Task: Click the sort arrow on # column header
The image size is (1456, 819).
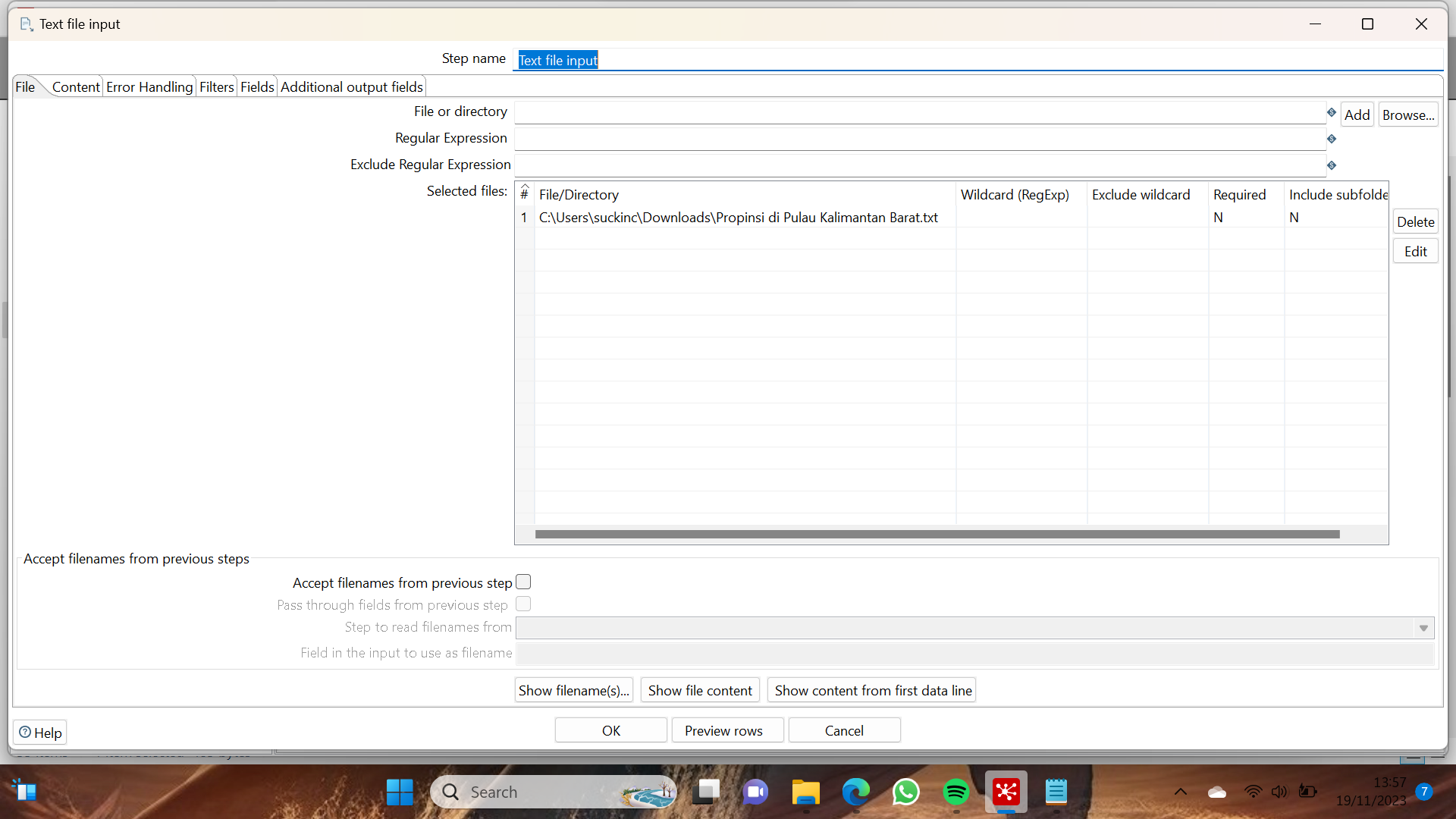Action: click(525, 187)
